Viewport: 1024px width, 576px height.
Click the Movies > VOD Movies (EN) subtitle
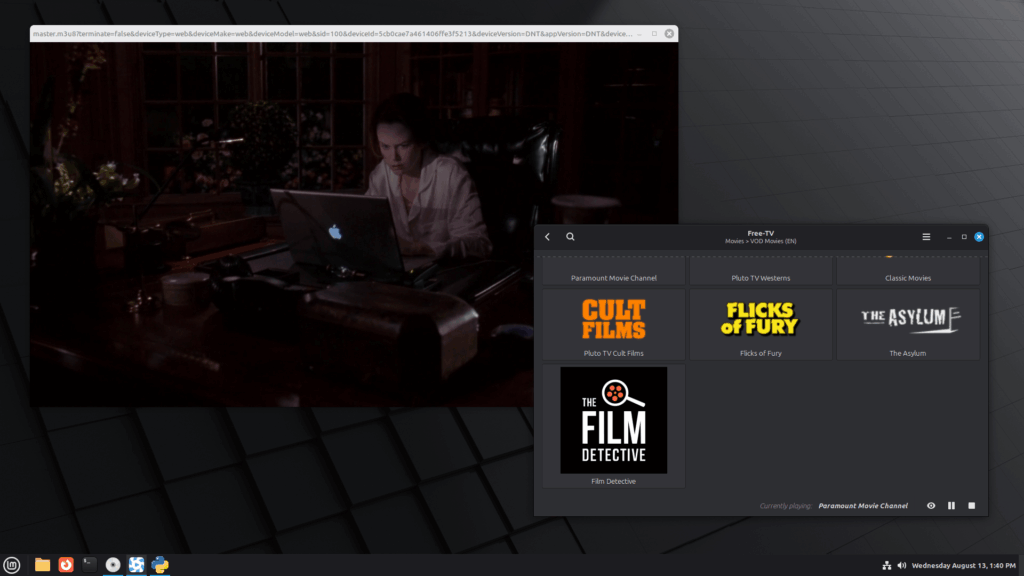click(760, 242)
